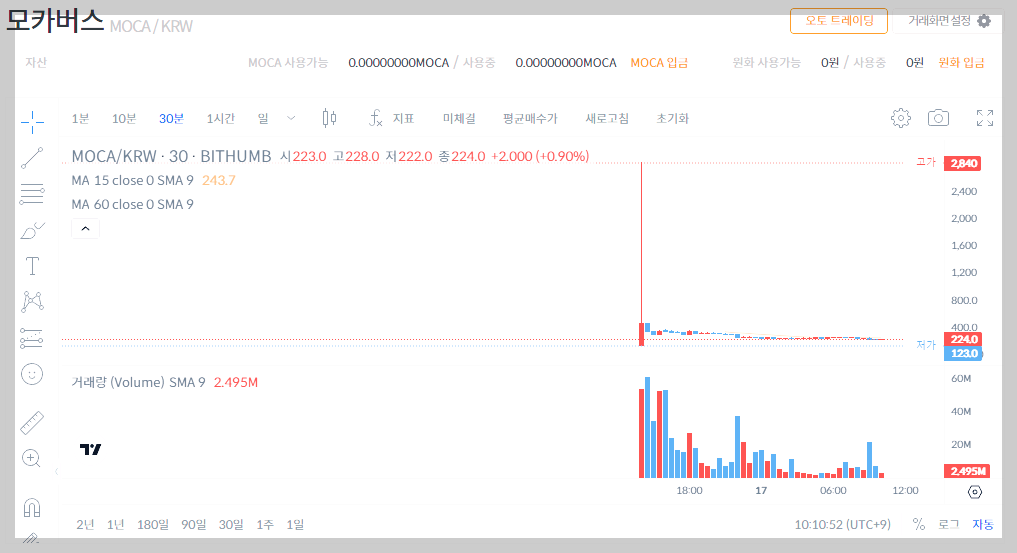
Task: Select 1분 timeframe
Action: click(x=80, y=119)
